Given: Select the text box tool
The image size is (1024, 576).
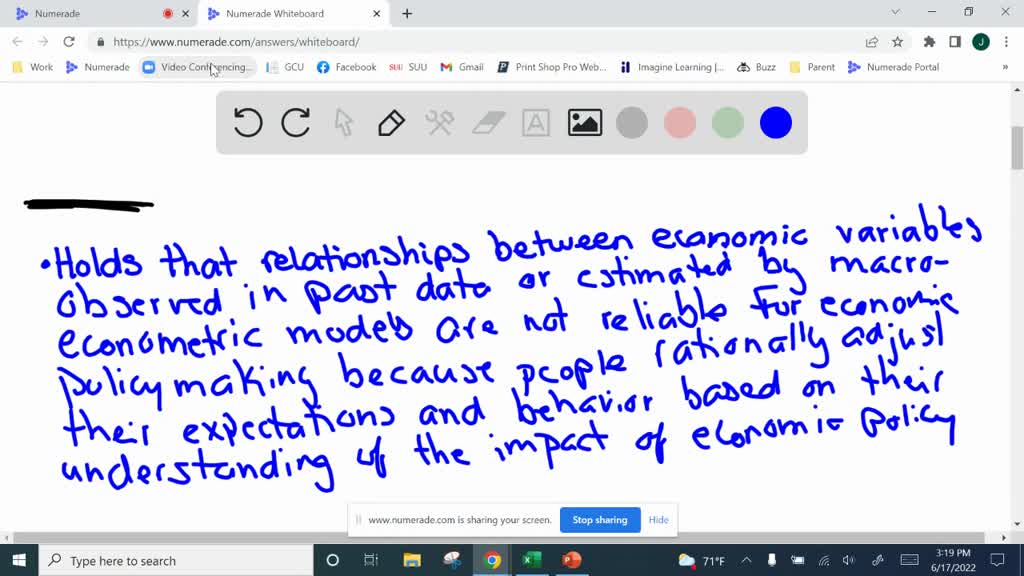Looking at the screenshot, I should click(536, 123).
